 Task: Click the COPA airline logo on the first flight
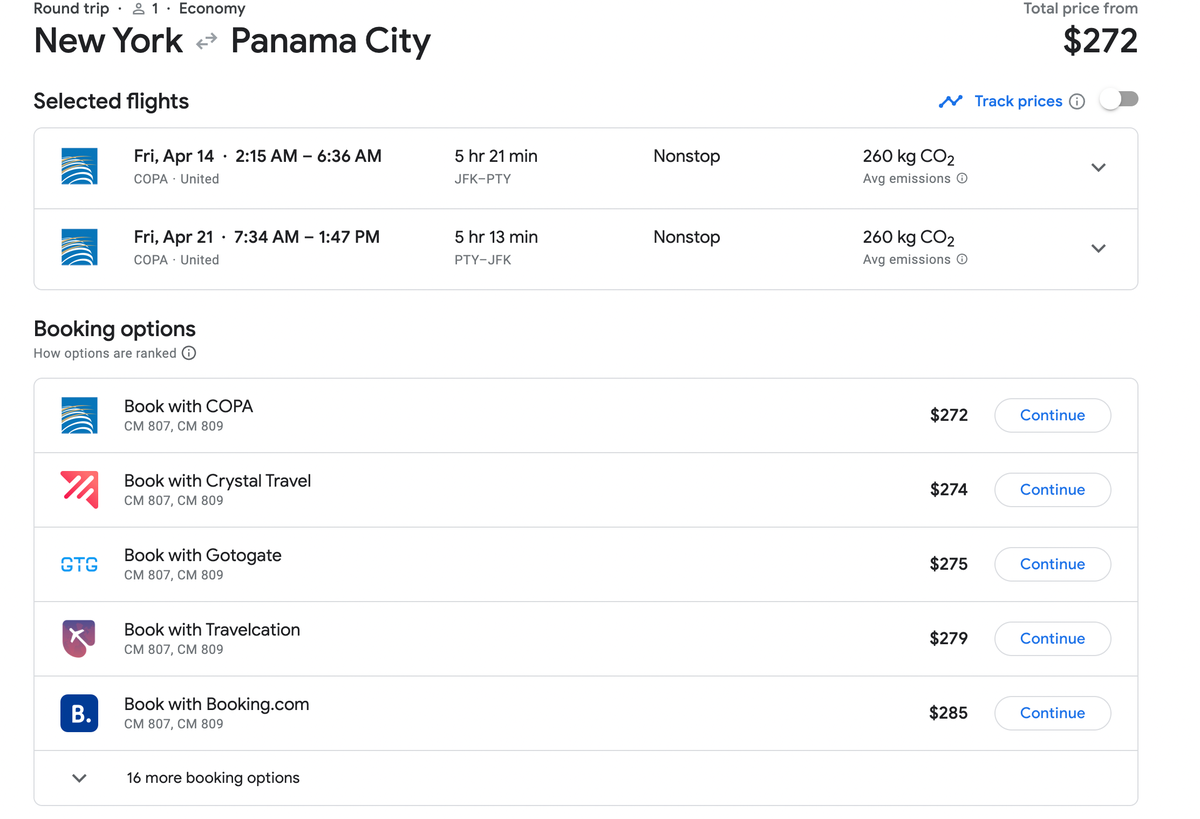(x=78, y=166)
